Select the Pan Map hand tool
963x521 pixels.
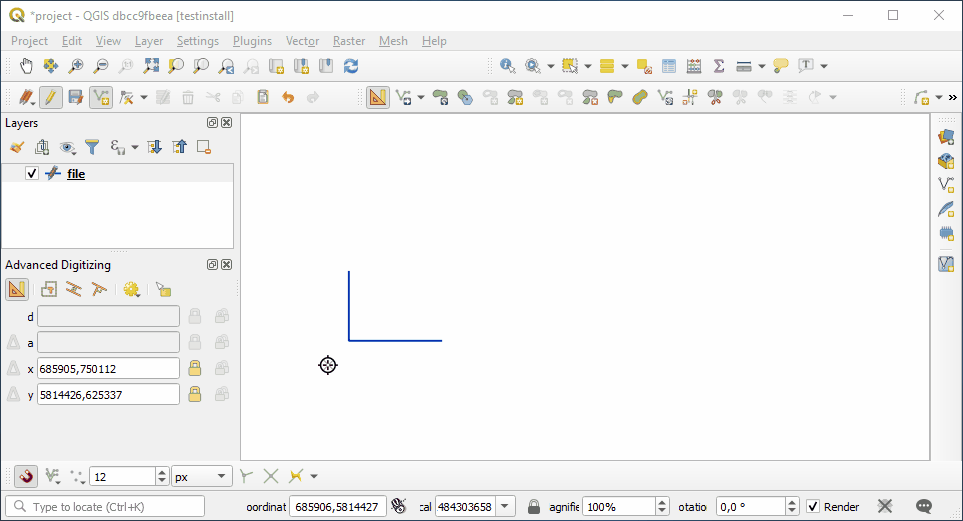26,66
